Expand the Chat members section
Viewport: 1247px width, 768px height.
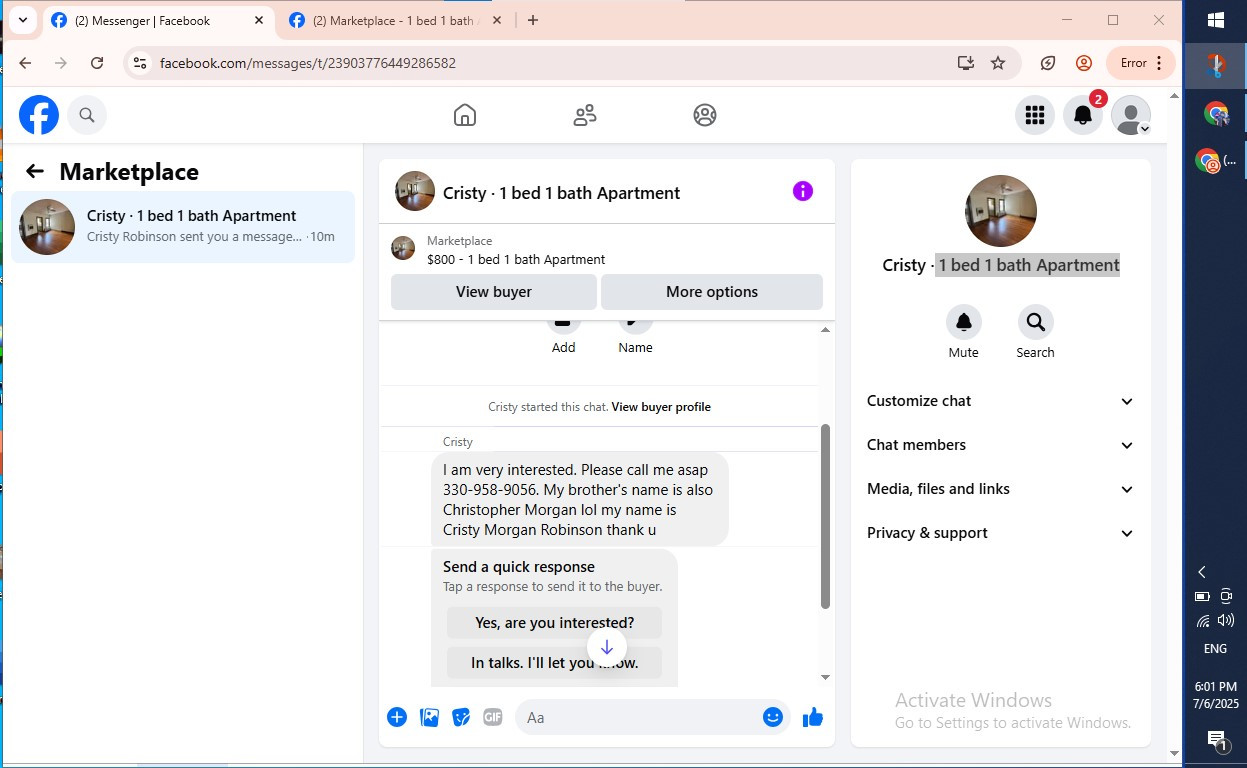pyautogui.click(x=1000, y=445)
